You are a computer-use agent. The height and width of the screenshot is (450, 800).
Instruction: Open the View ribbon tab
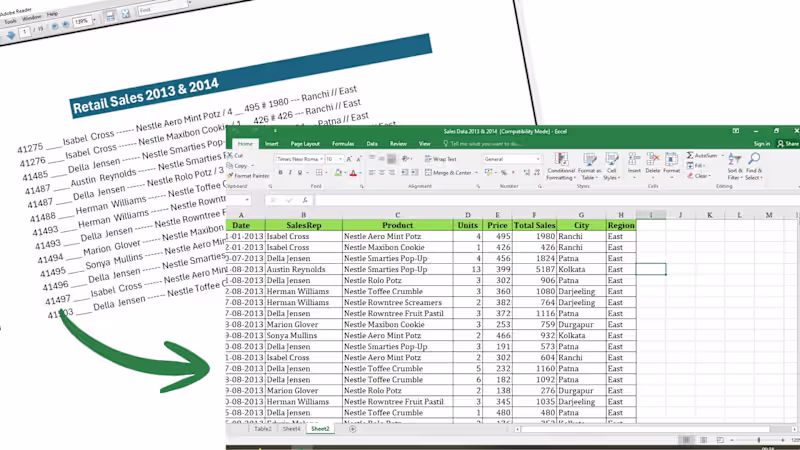coord(424,144)
